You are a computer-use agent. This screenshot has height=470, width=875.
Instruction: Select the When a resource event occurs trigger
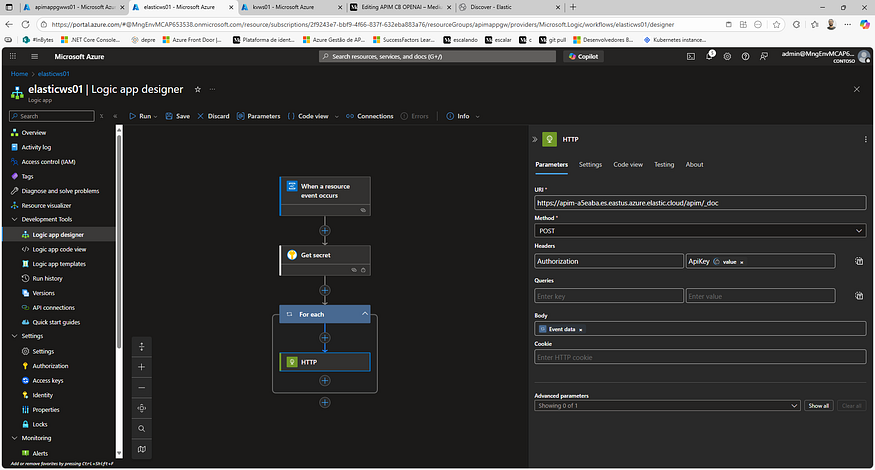[325, 196]
